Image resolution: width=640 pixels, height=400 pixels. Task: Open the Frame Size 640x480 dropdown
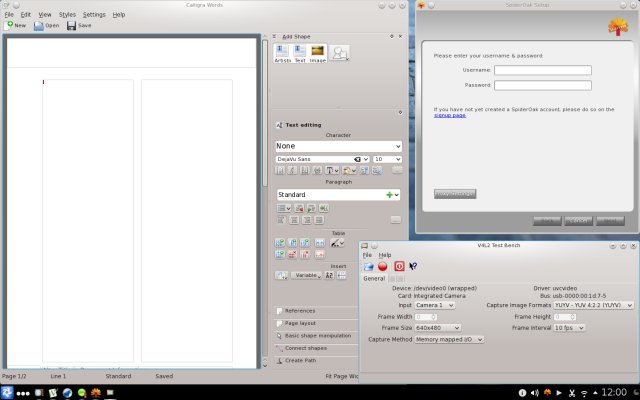(x=437, y=327)
